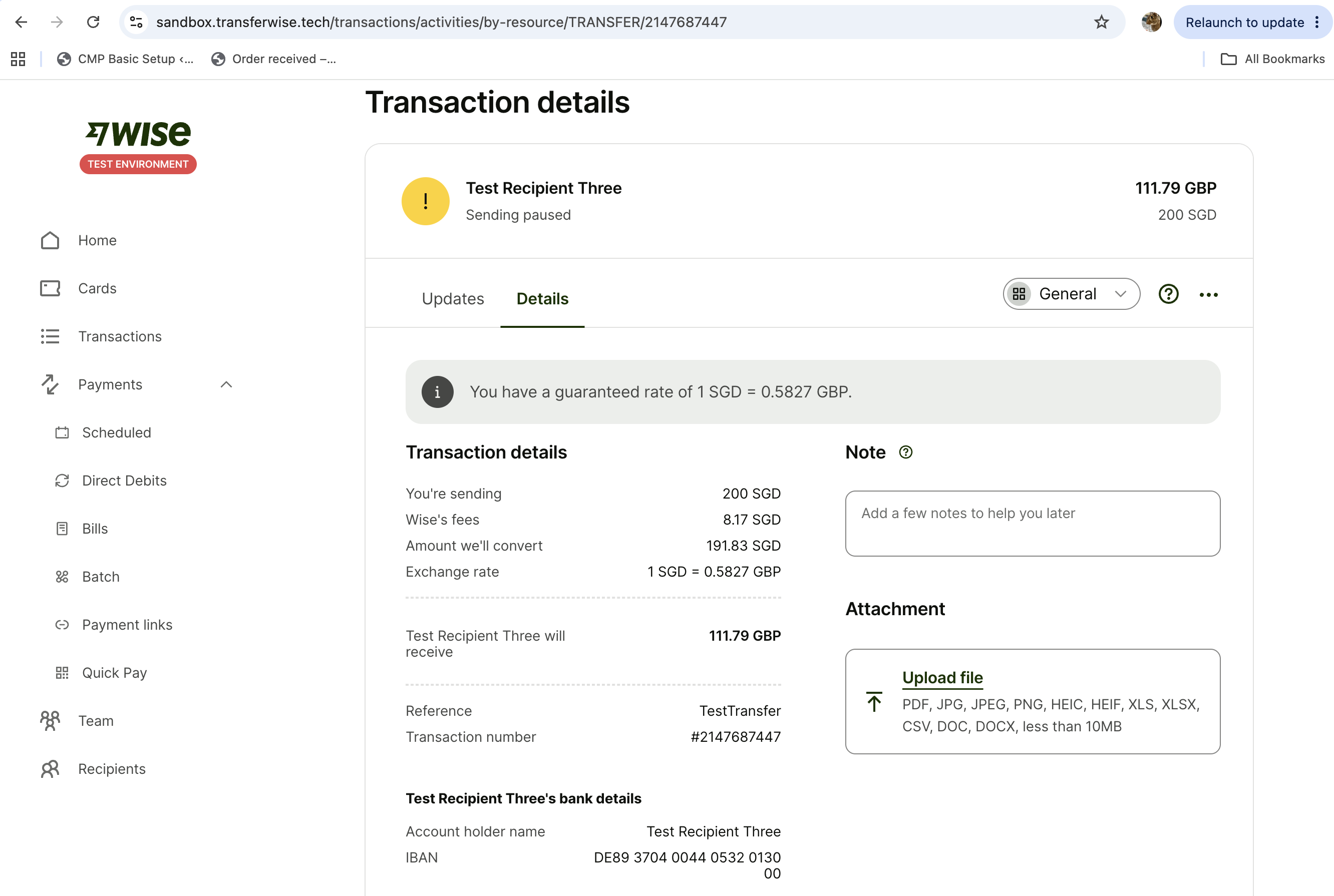Click the Bills document icon
Viewport: 1334px width, 896px height.
point(62,529)
